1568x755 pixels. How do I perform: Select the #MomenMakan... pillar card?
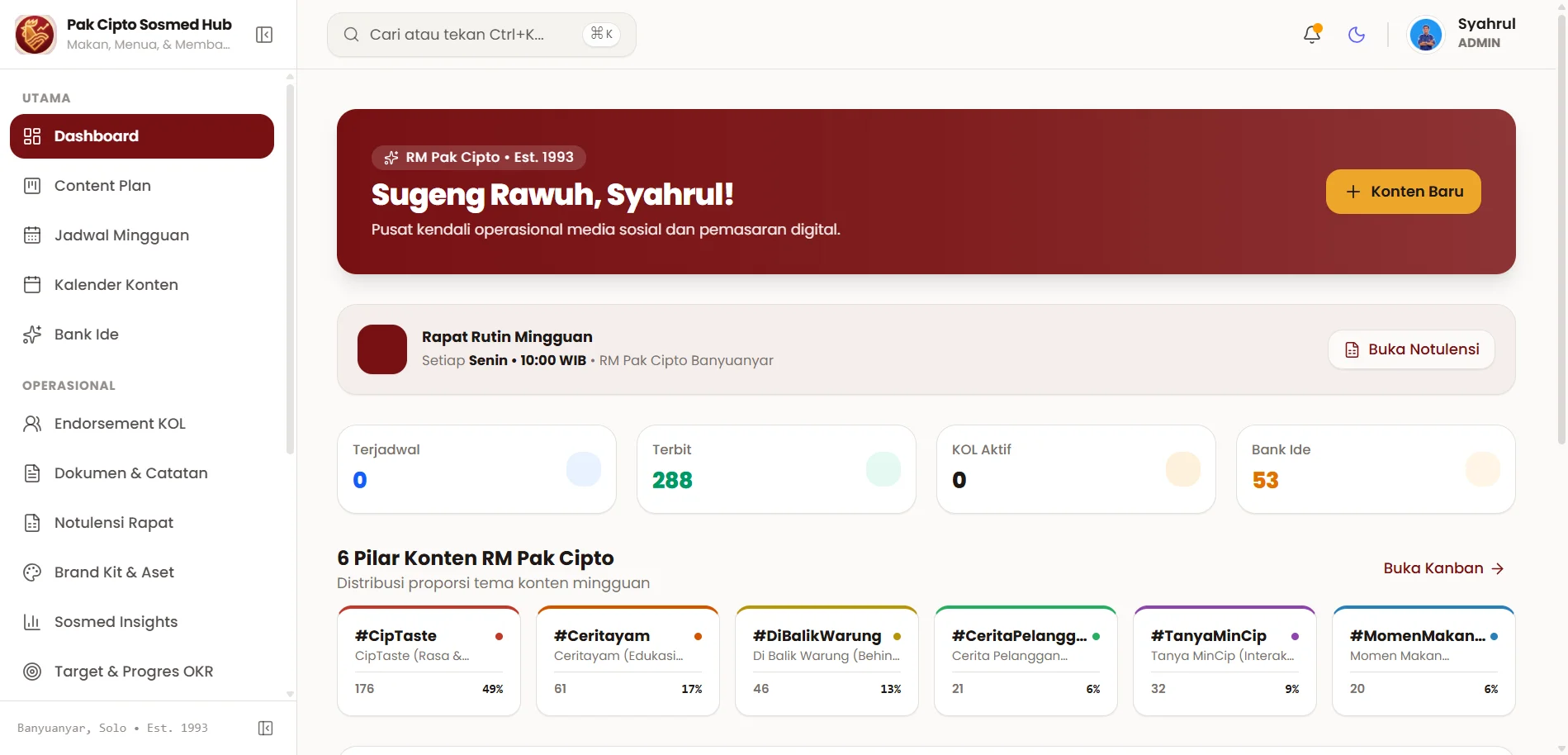coord(1424,661)
